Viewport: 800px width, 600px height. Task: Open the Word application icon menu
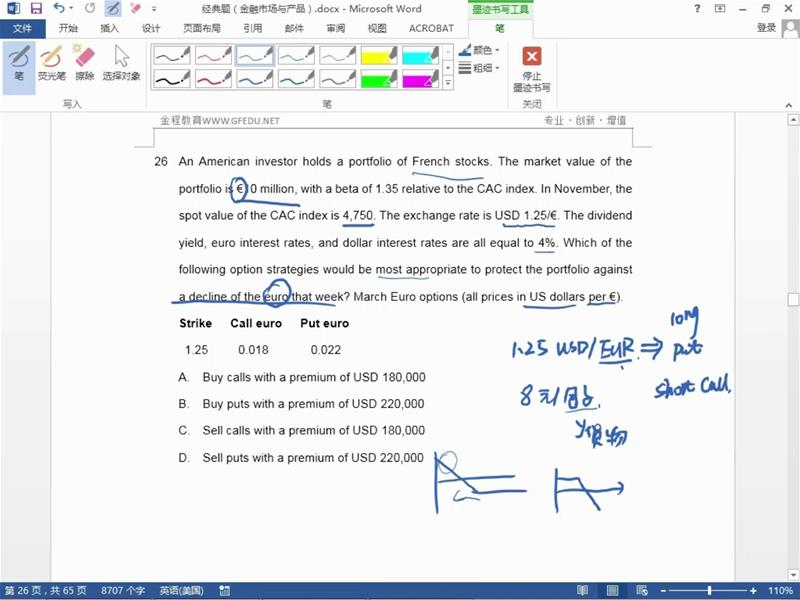[x=13, y=9]
